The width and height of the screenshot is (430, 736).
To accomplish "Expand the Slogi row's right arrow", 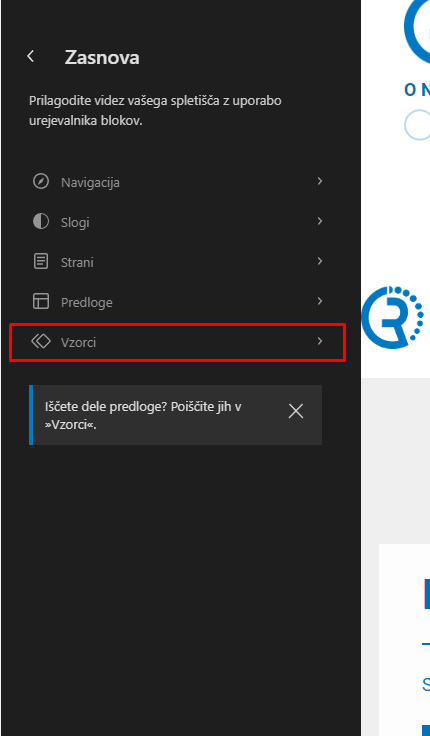I will 320,221.
